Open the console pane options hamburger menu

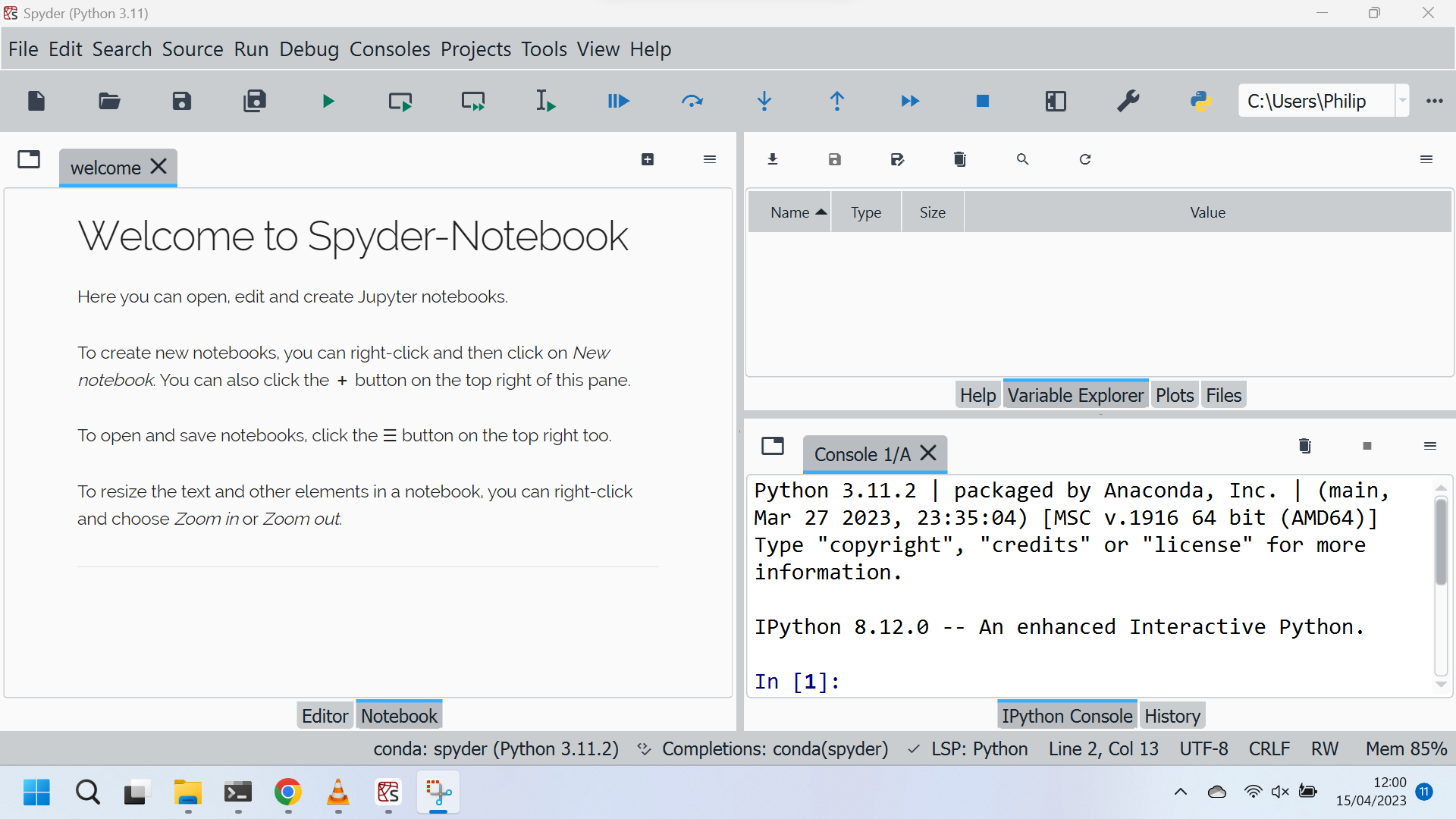click(x=1430, y=446)
